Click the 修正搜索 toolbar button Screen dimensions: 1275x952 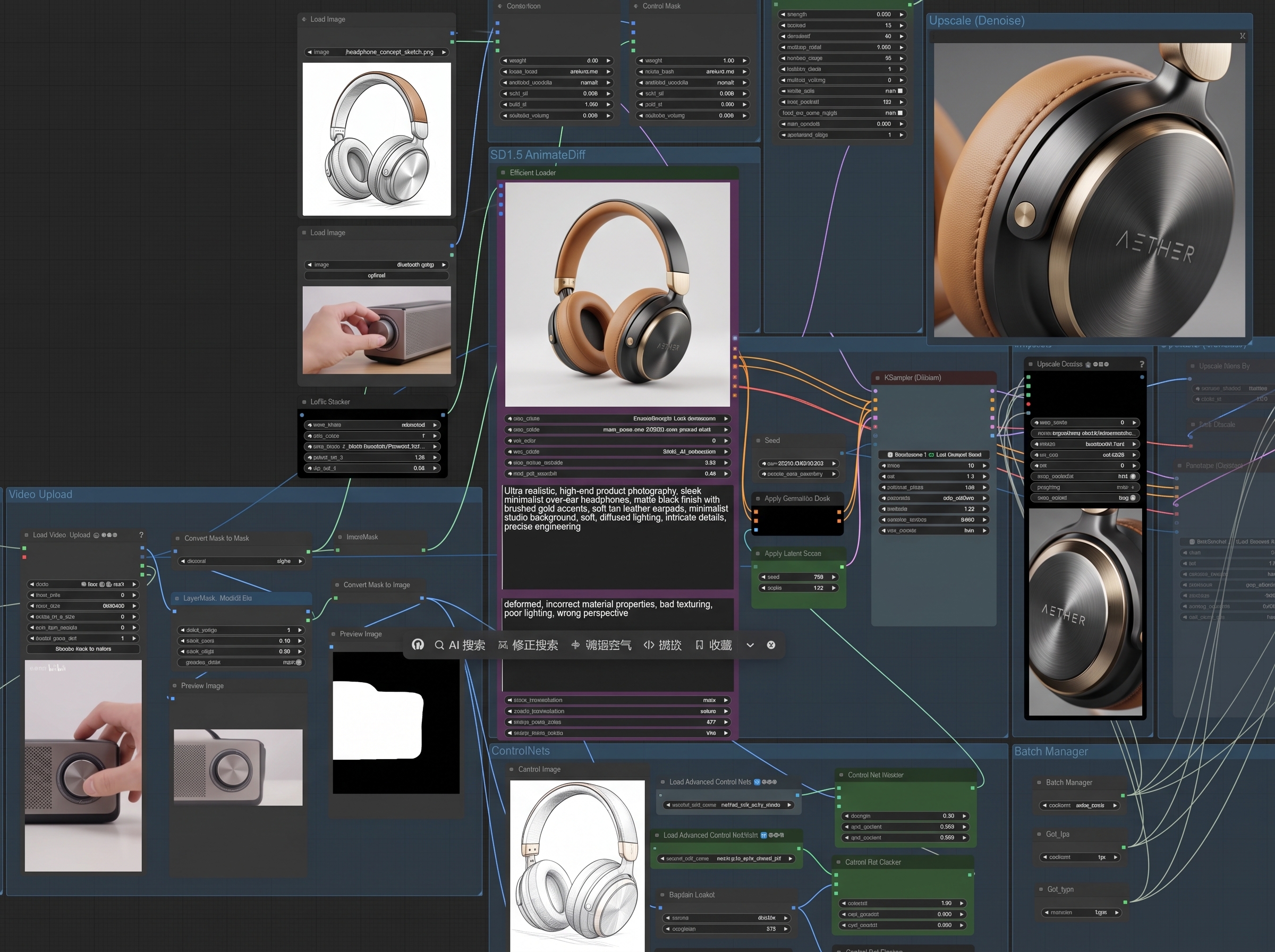pos(528,645)
